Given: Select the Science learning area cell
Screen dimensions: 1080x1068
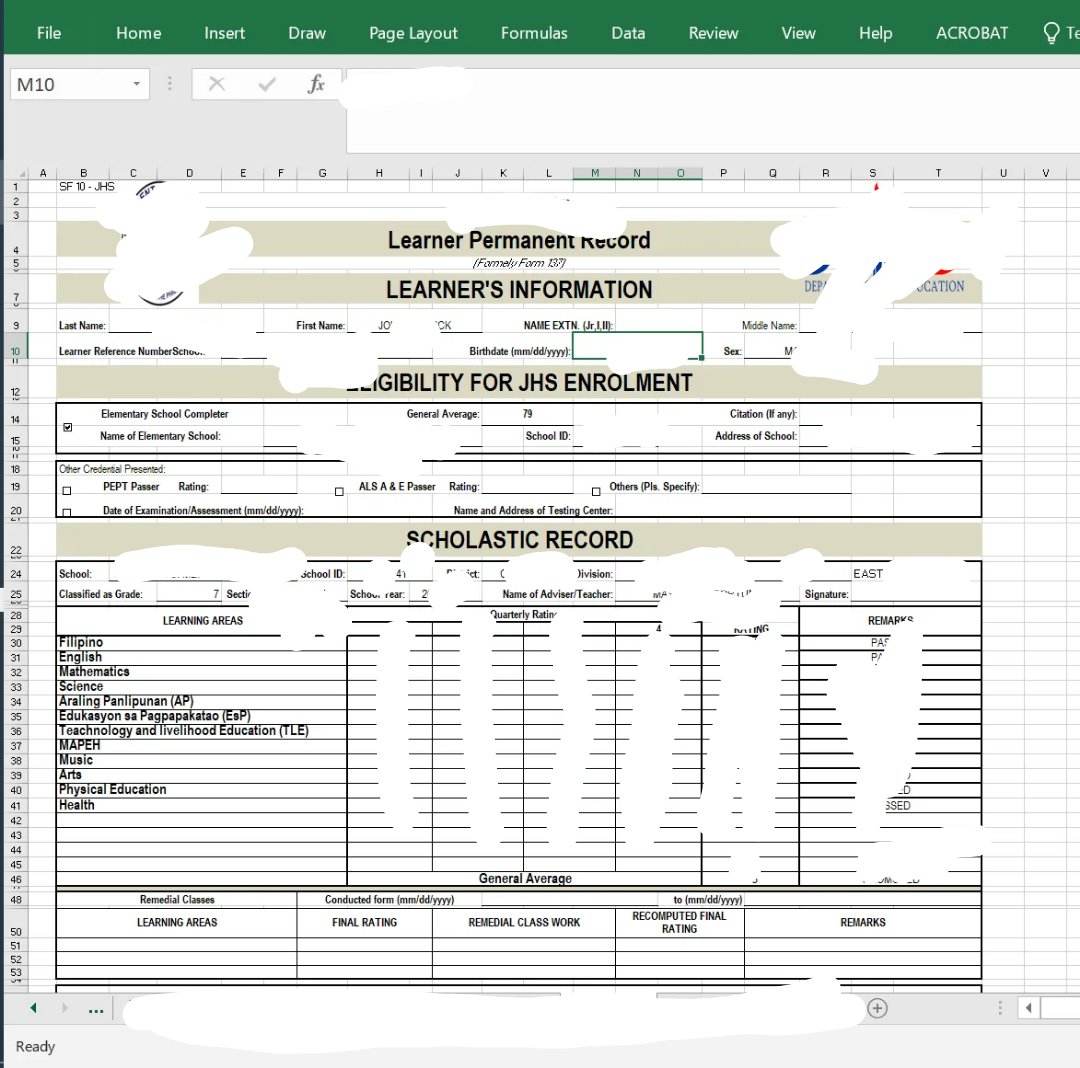Looking at the screenshot, I should (x=201, y=687).
